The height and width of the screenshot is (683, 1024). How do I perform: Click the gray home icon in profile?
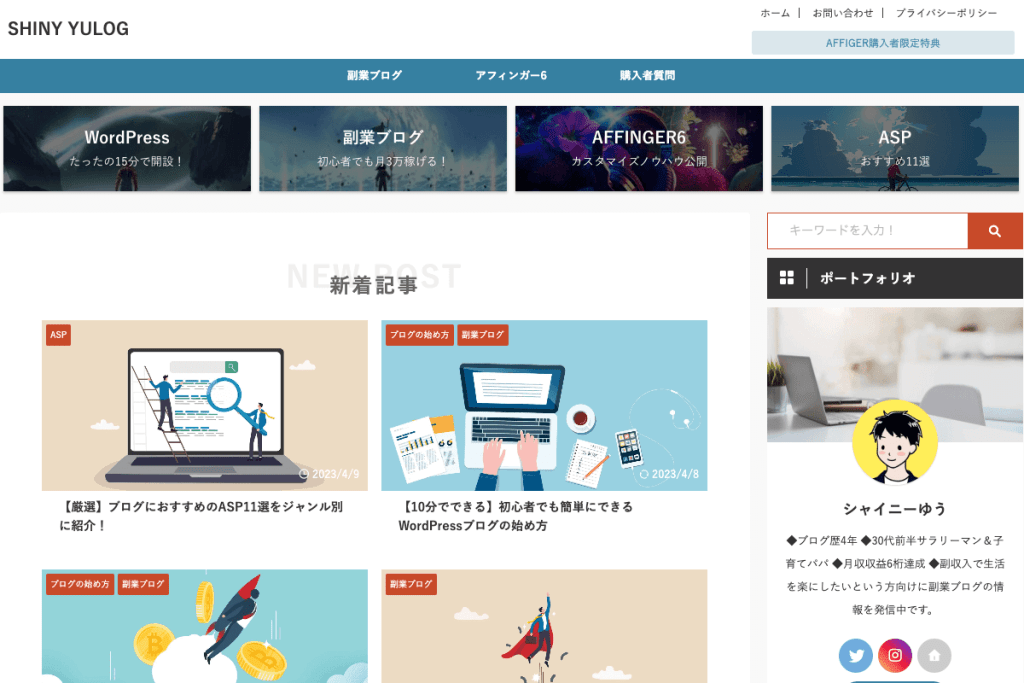click(x=934, y=656)
